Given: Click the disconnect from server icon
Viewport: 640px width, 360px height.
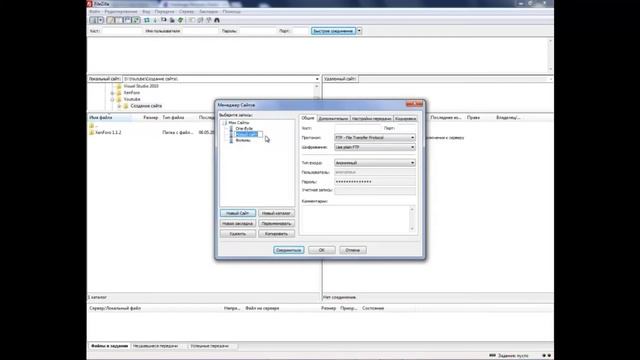Looking at the screenshot, I should [172, 20].
